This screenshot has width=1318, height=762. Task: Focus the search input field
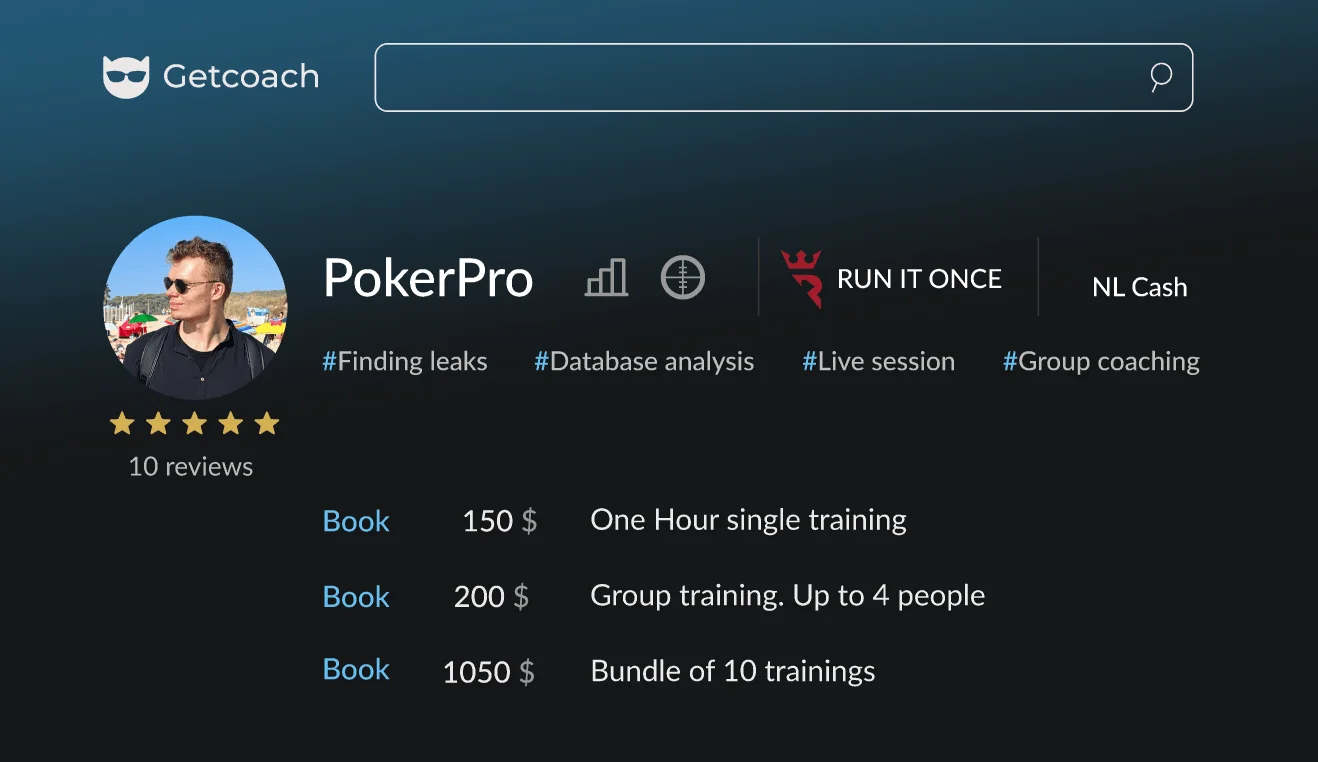(760, 77)
